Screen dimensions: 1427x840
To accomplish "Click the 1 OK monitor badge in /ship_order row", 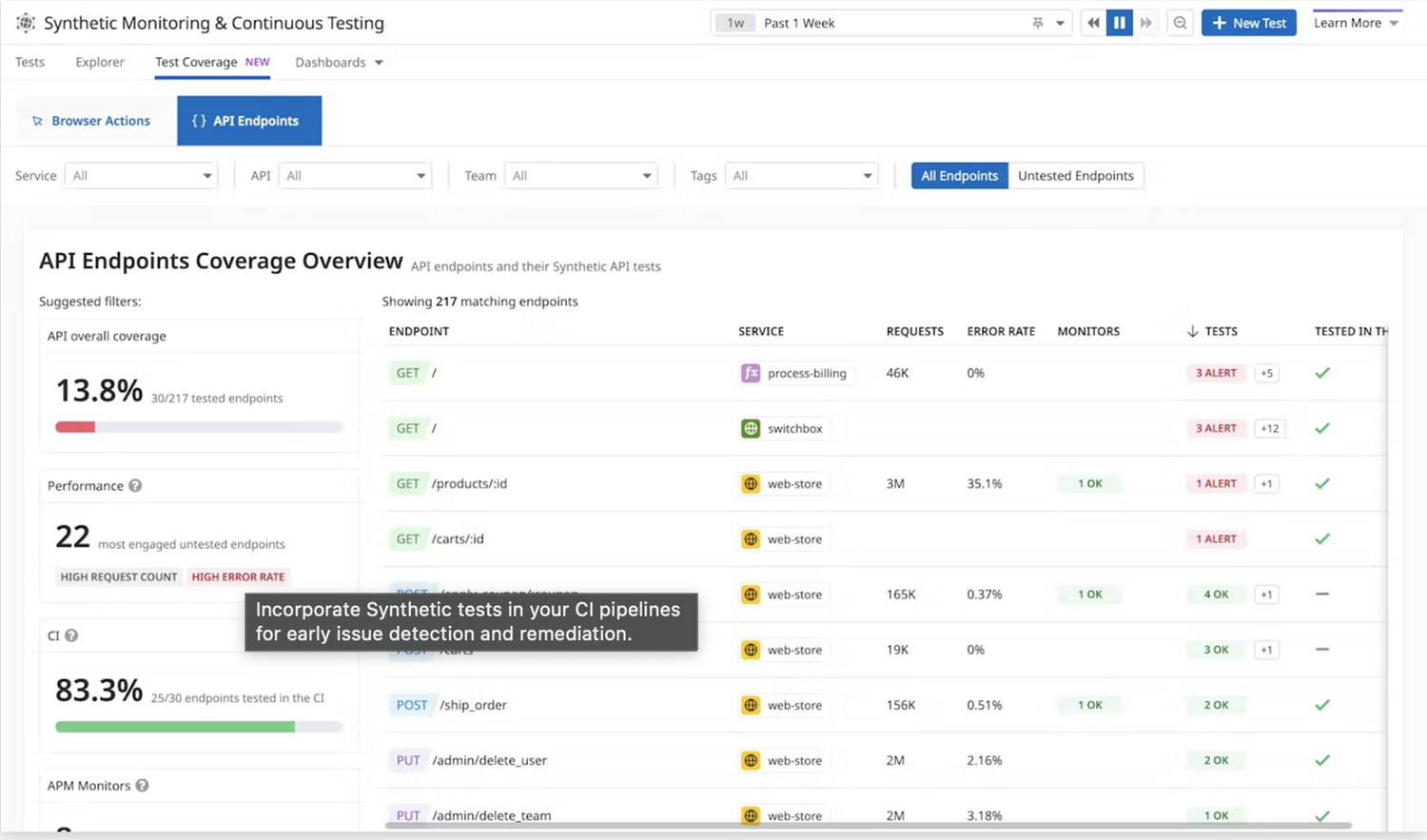I will [x=1090, y=705].
